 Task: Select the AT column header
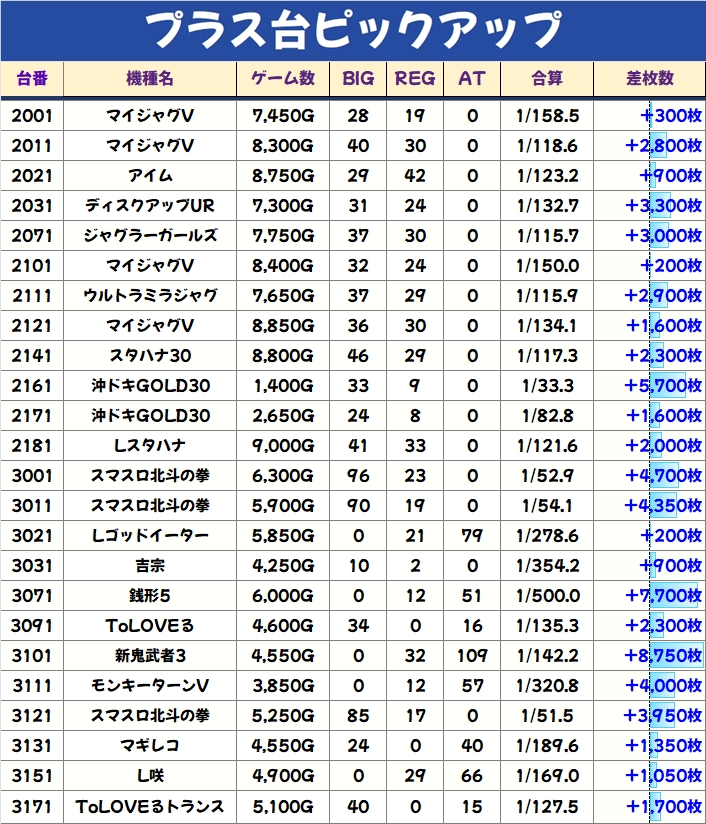[x=472, y=78]
